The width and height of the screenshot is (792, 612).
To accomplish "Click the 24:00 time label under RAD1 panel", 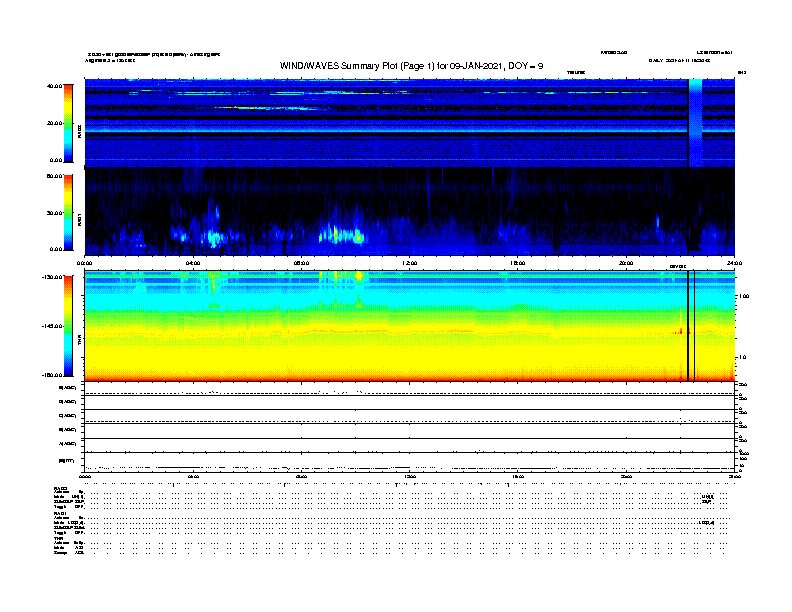I will pos(734,263).
